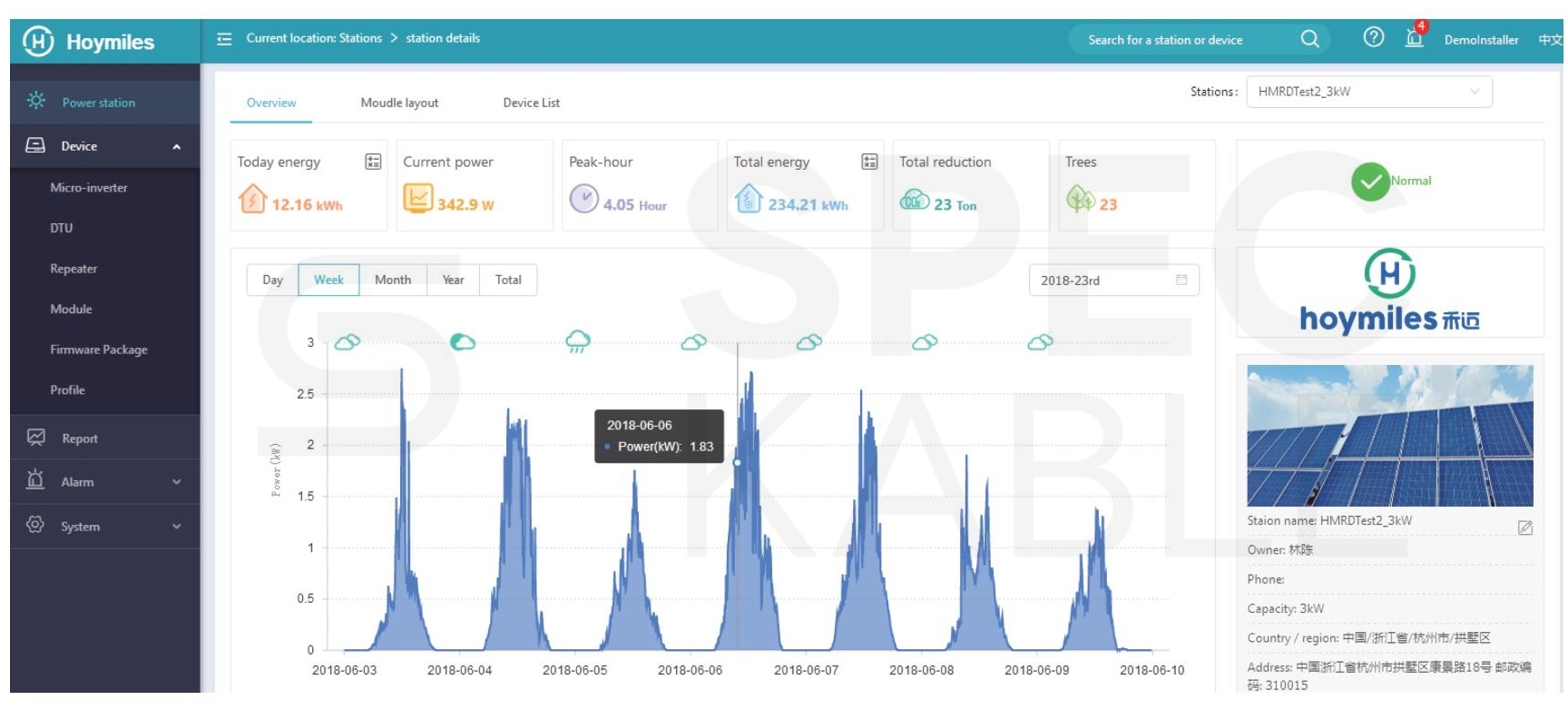The image size is (1568, 710).
Task: Open Module in the sidebar
Action: click(71, 309)
